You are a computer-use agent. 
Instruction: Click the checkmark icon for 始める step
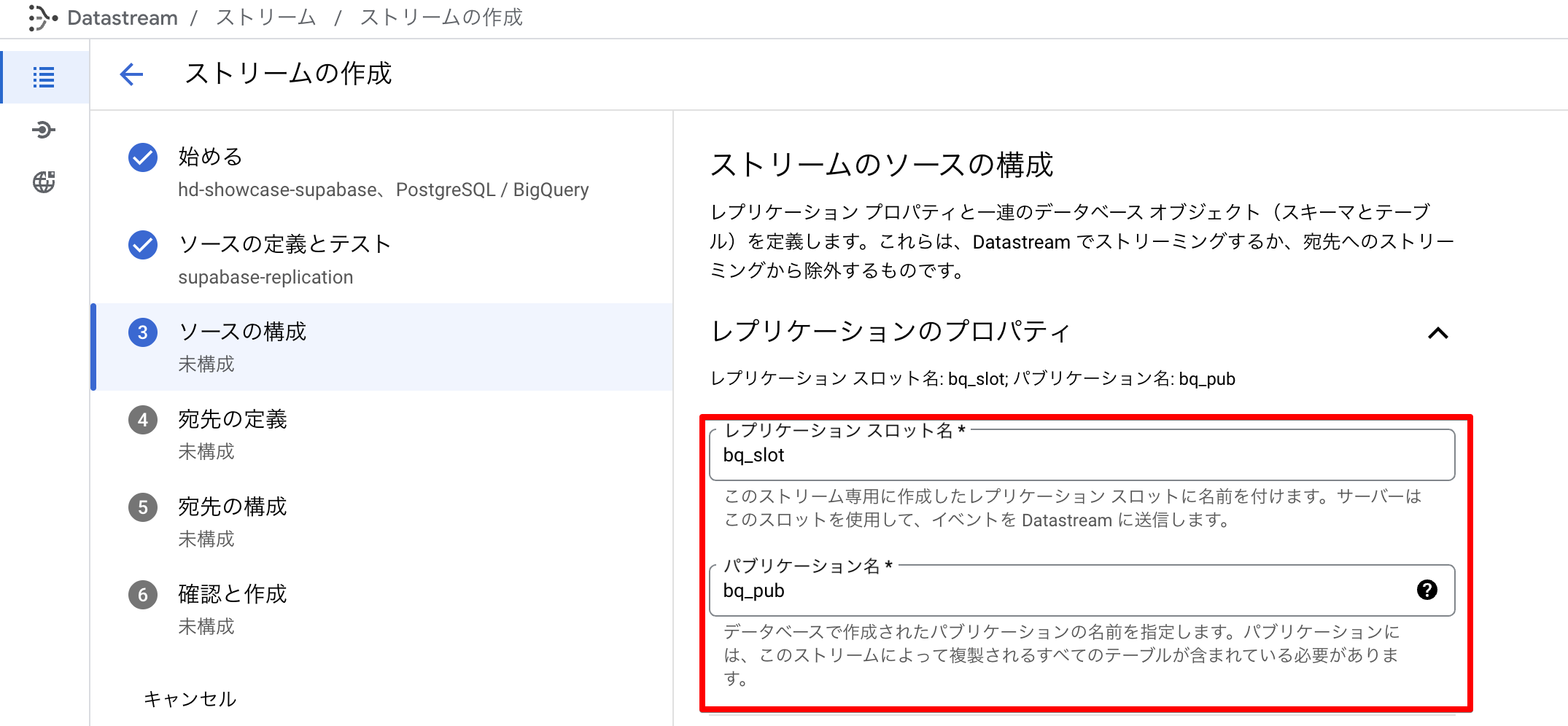143,157
